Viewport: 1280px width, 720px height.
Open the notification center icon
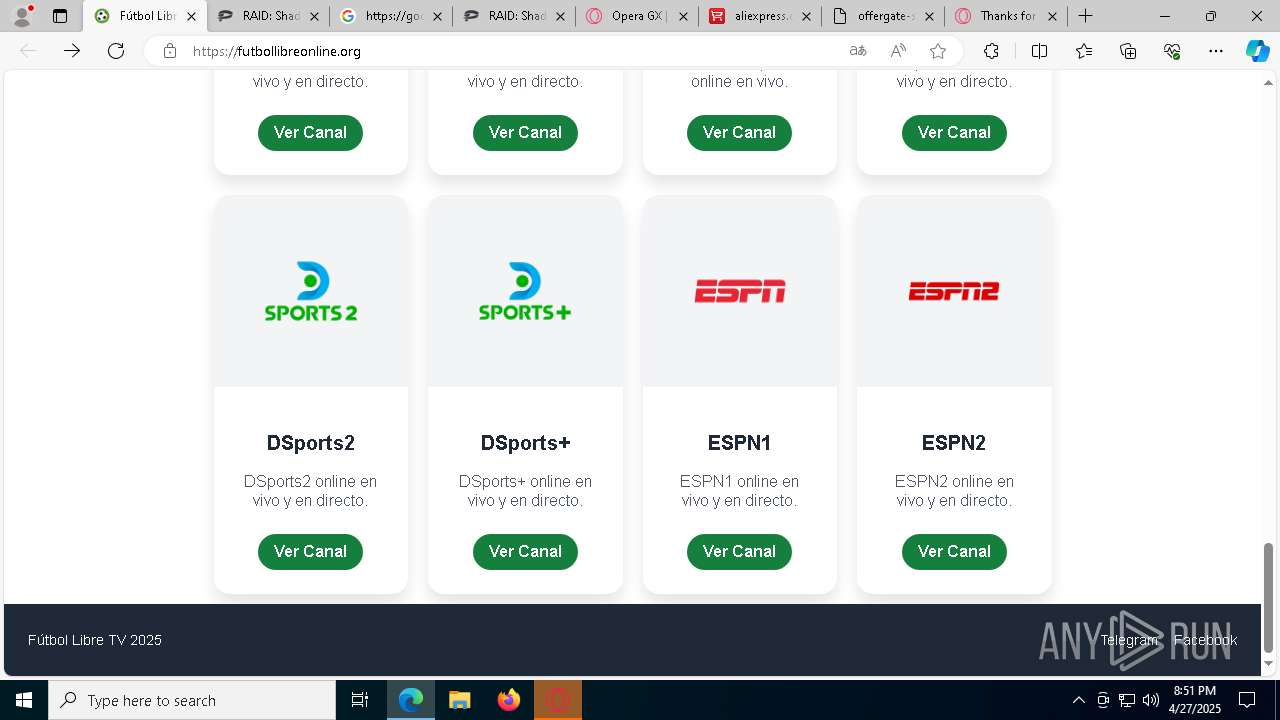point(1247,700)
